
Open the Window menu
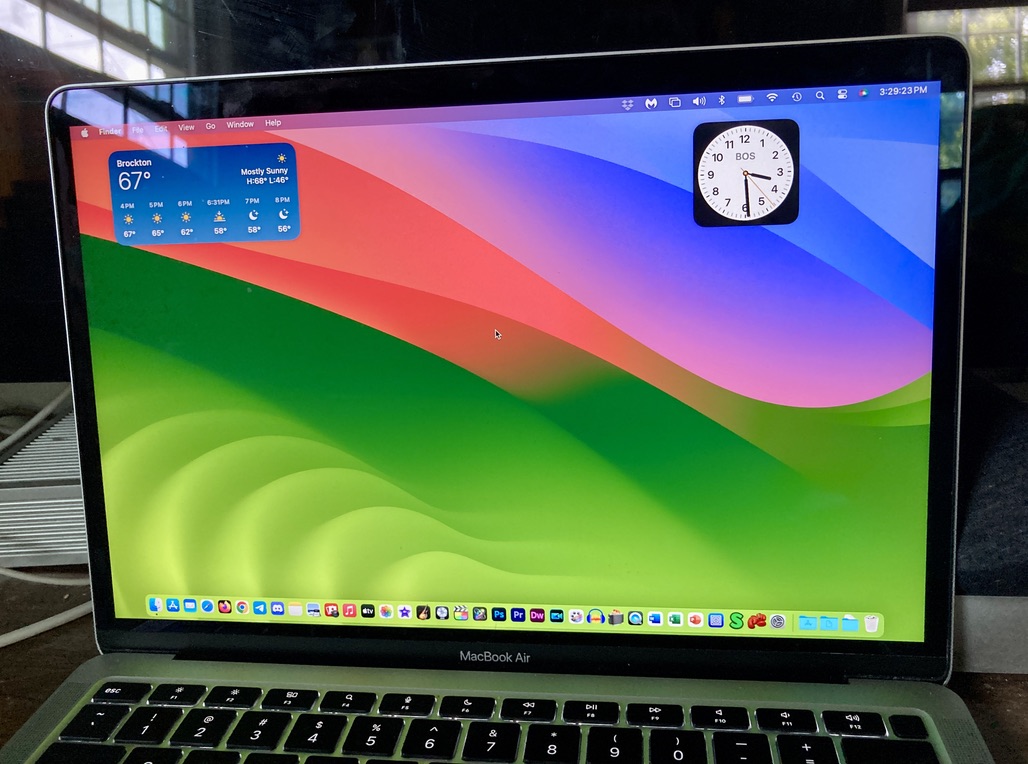pyautogui.click(x=240, y=125)
